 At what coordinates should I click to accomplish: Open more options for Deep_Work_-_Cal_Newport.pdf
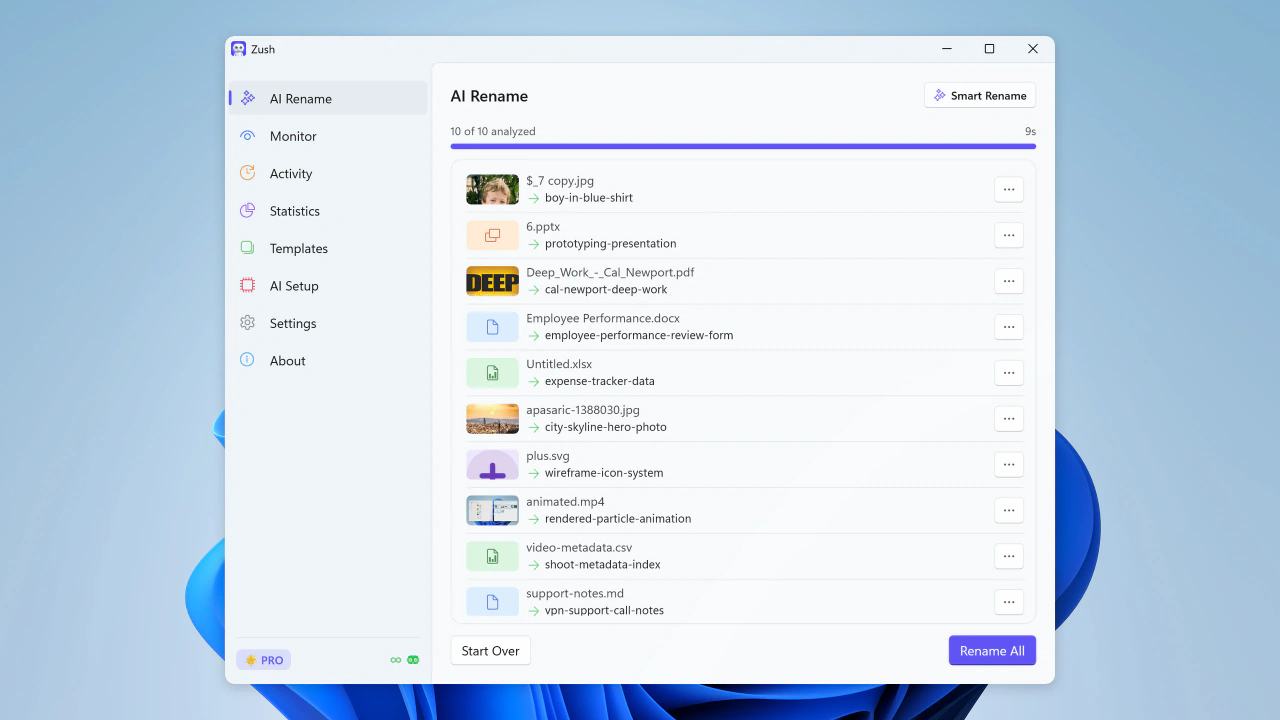tap(1009, 281)
